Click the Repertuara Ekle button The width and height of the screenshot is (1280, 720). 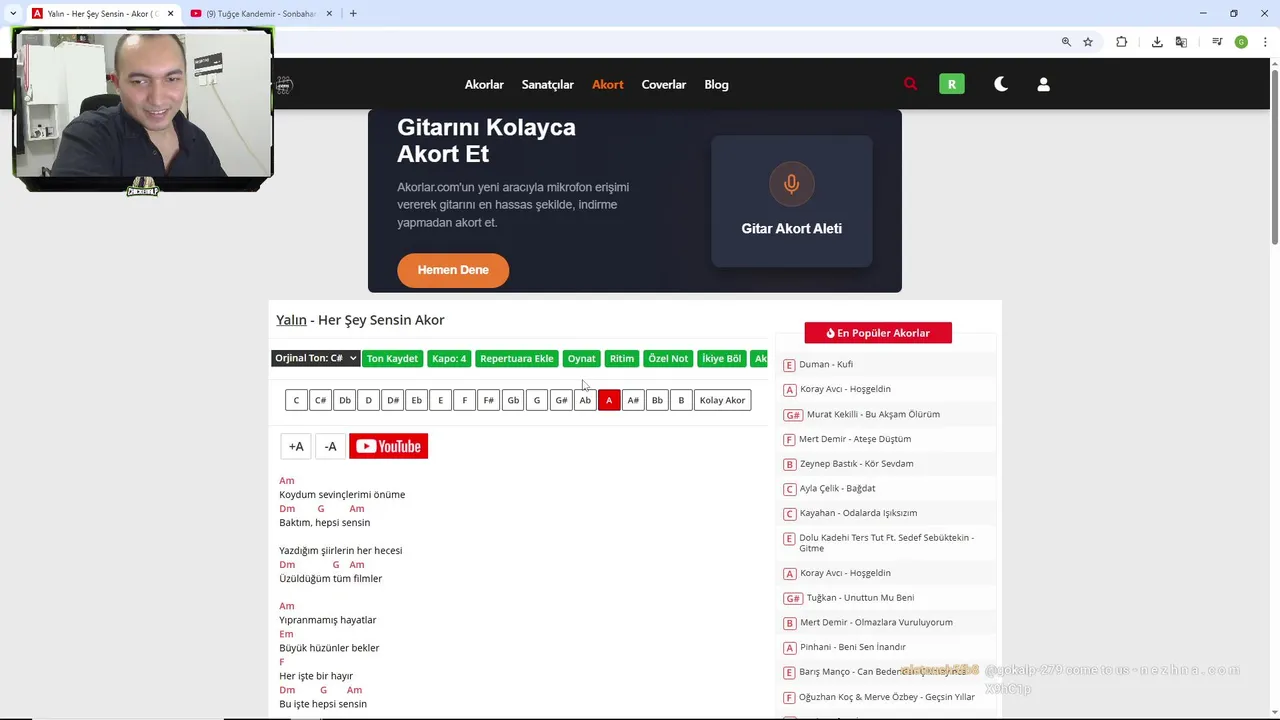pos(516,358)
